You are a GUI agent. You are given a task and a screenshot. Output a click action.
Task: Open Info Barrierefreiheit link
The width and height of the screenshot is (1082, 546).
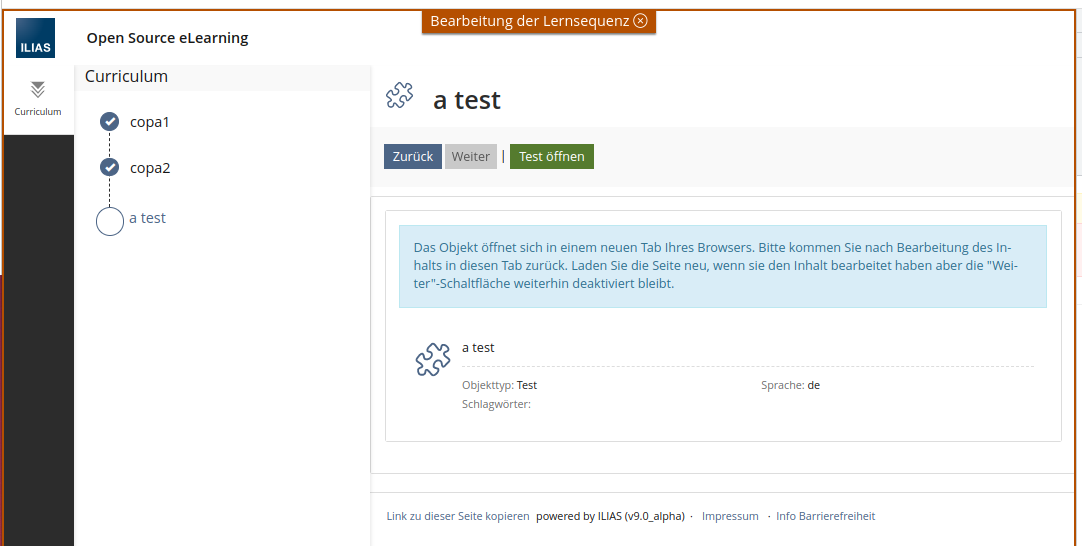pos(825,516)
